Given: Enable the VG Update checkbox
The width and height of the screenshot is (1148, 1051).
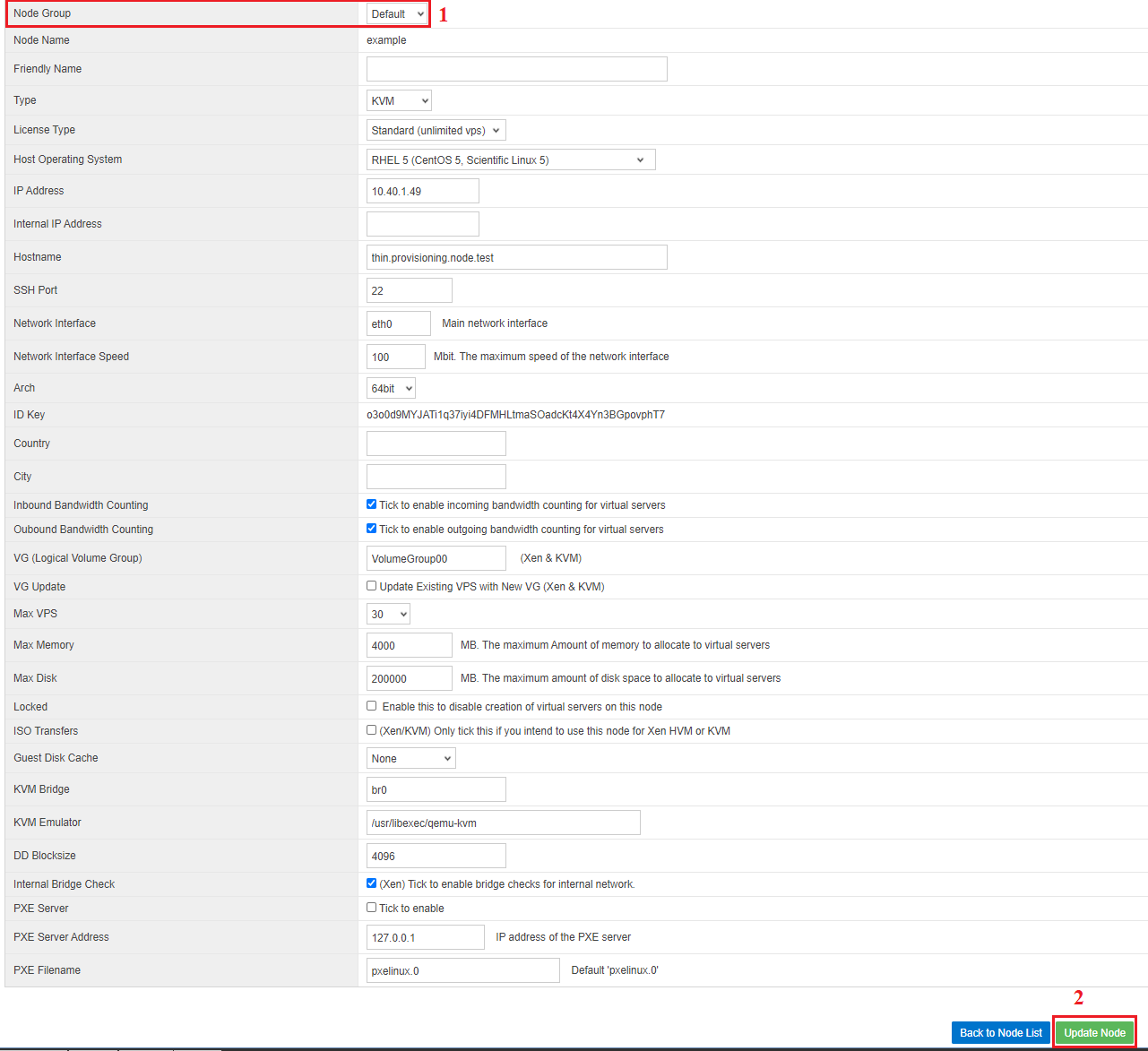Looking at the screenshot, I should pos(372,586).
